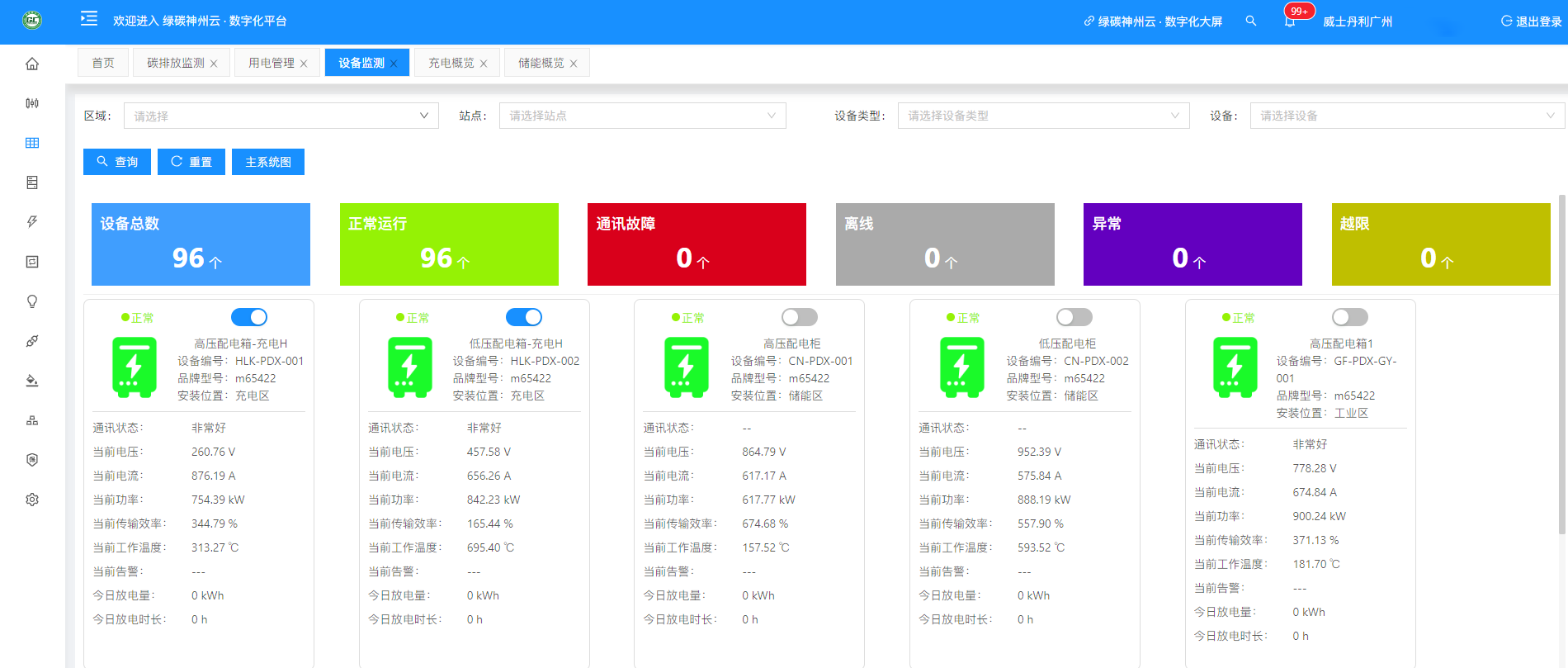Open the 区域 dropdown
1568x668 pixels.
click(281, 116)
